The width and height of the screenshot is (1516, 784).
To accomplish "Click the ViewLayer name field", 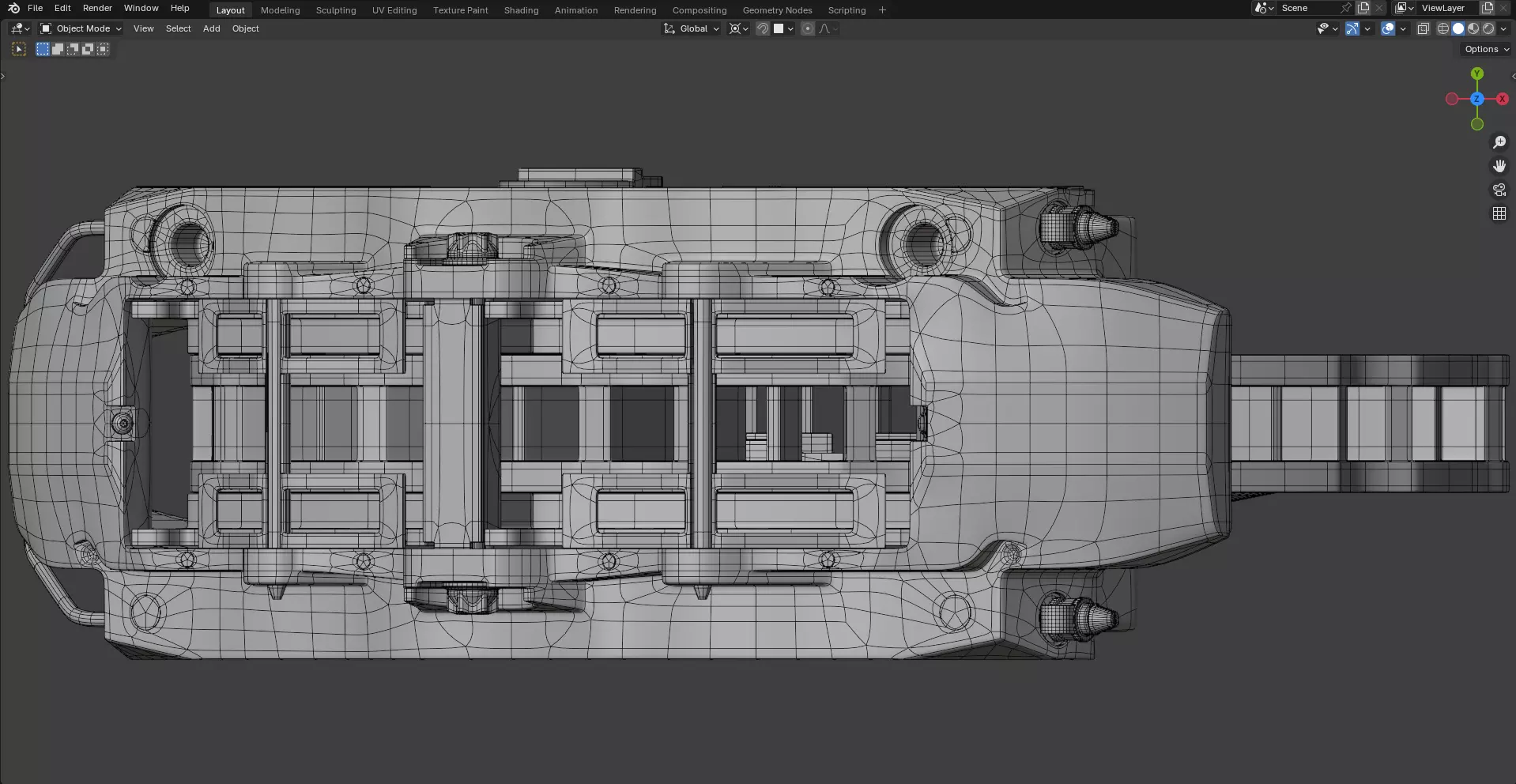I will [x=1448, y=8].
